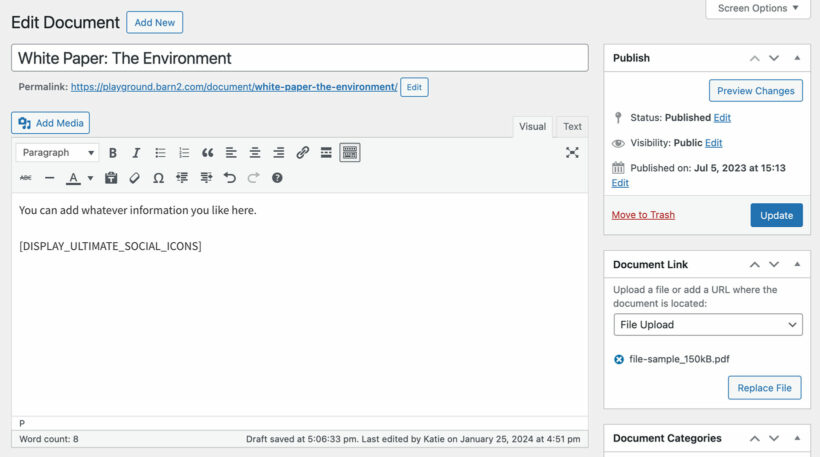The height and width of the screenshot is (457, 820).
Task: Click Move to Trash
Action: [x=643, y=215]
